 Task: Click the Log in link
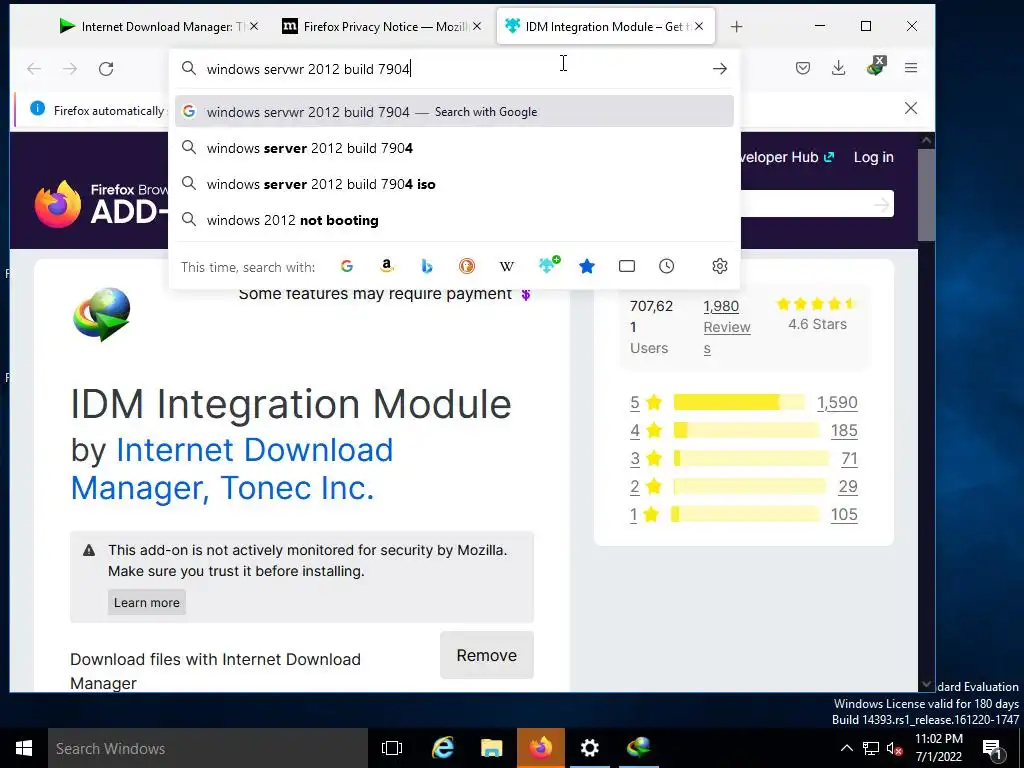point(873,157)
